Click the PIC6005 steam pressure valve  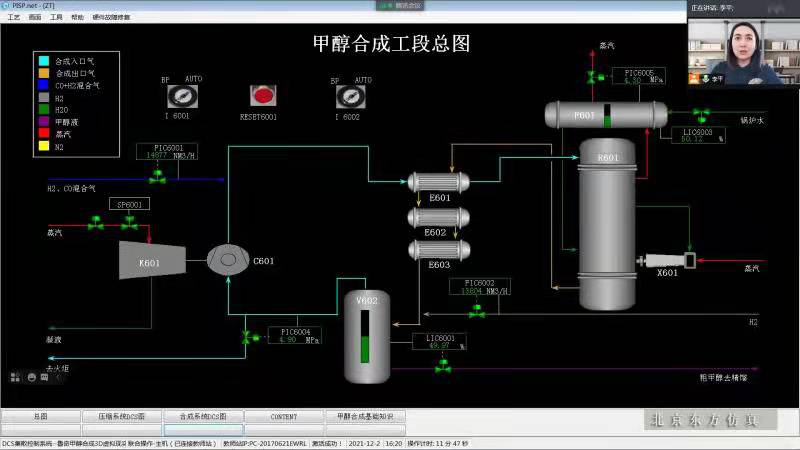594,78
